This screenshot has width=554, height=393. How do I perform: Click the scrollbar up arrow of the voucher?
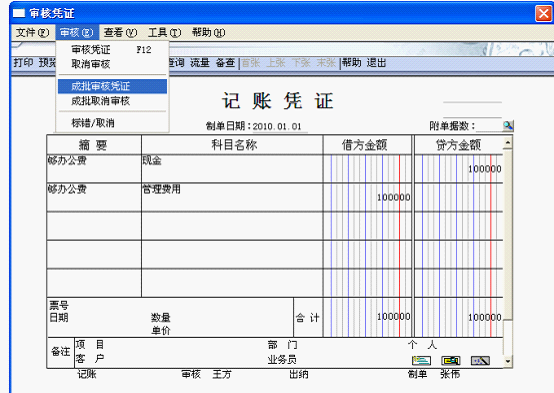click(x=508, y=143)
